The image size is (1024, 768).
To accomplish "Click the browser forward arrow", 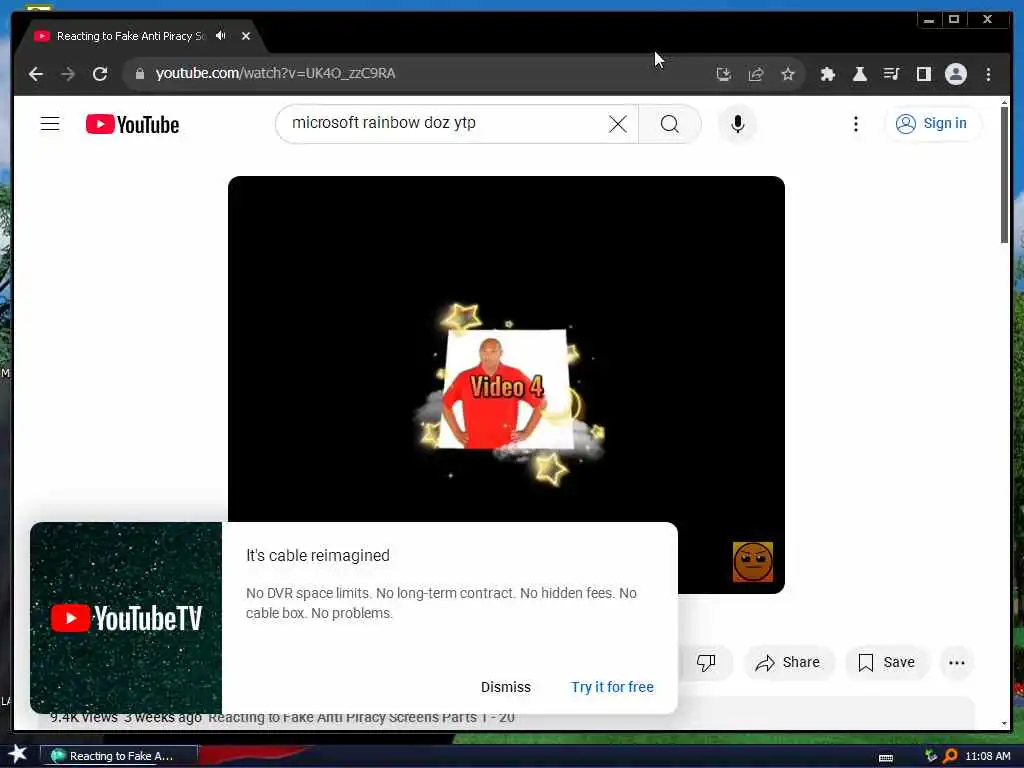I will point(68,74).
